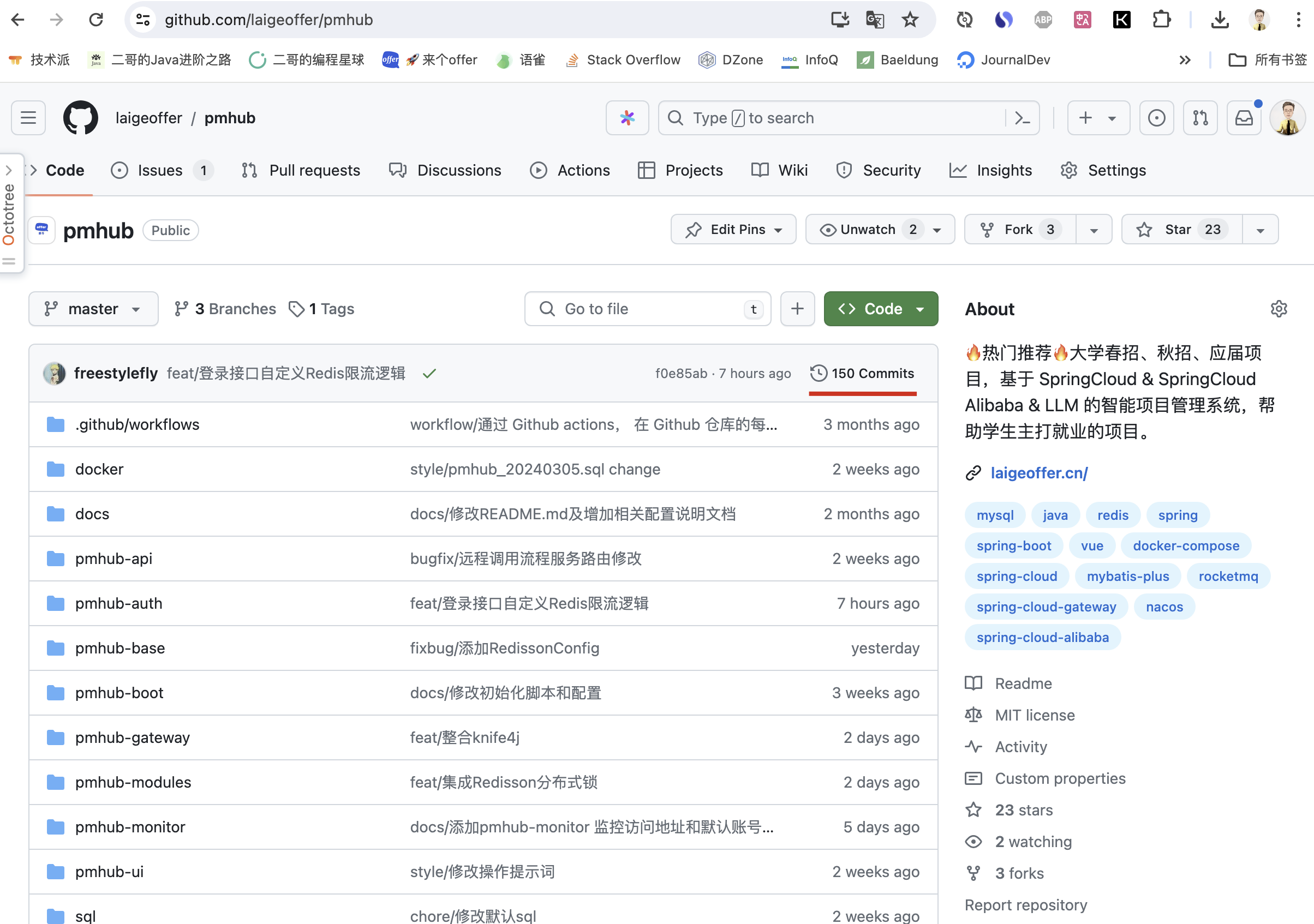The width and height of the screenshot is (1314, 924).
Task: Expand the Fork options caret
Action: [x=1094, y=229]
